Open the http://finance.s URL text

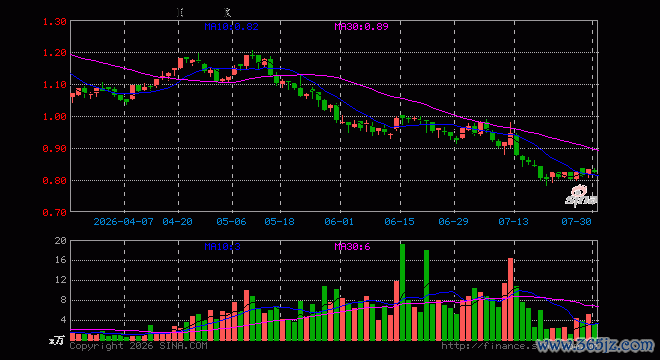[489, 346]
